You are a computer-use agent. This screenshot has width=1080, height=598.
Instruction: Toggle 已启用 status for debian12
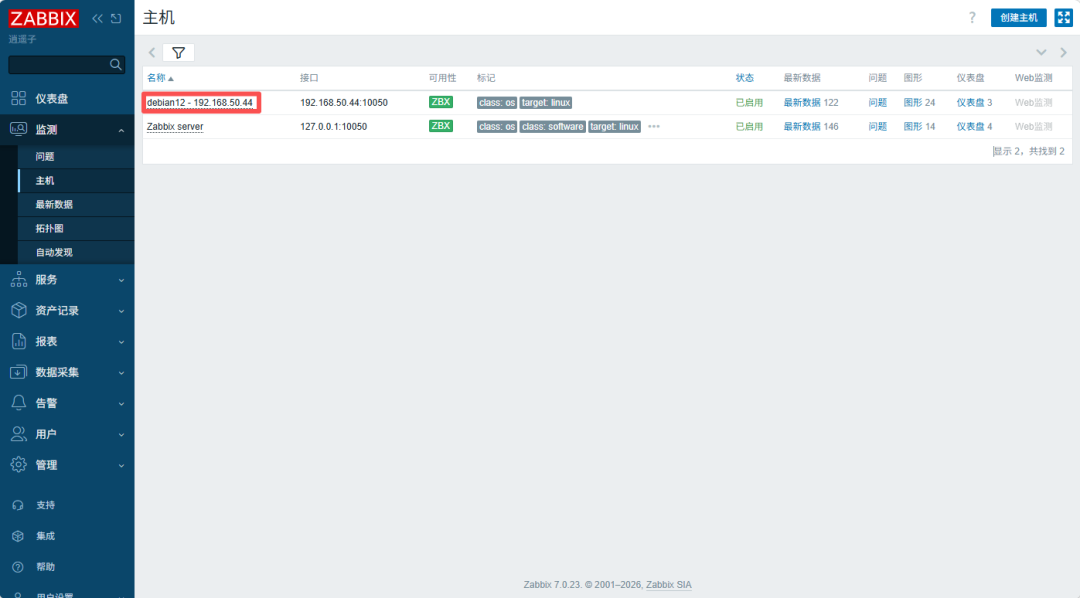coord(749,103)
